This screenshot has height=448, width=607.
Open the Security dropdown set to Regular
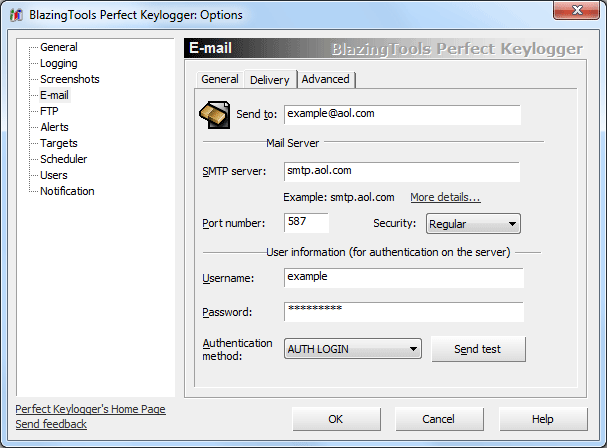coord(473,224)
